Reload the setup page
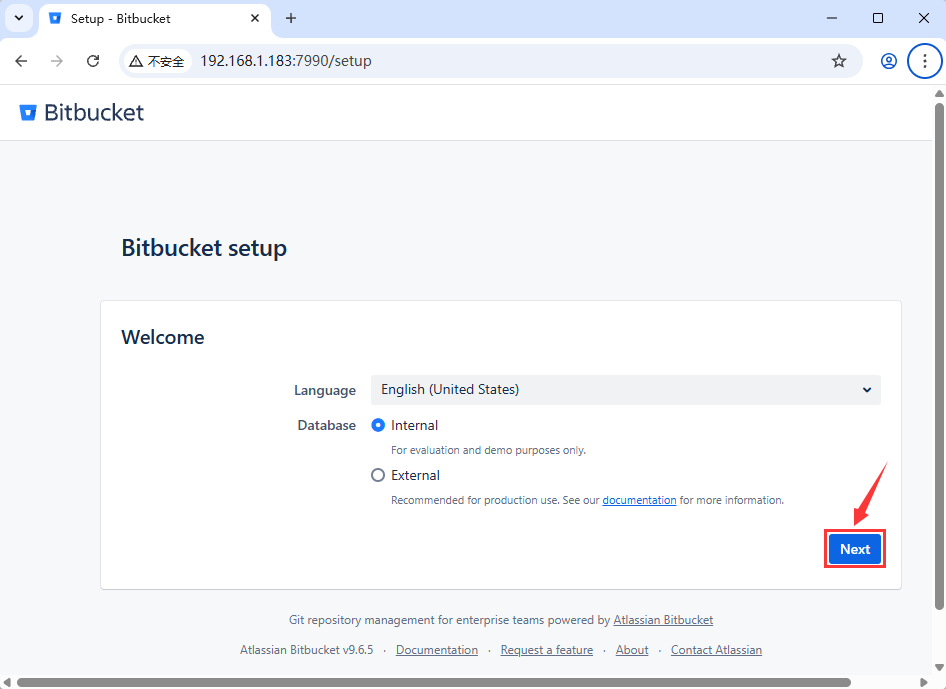 93,61
